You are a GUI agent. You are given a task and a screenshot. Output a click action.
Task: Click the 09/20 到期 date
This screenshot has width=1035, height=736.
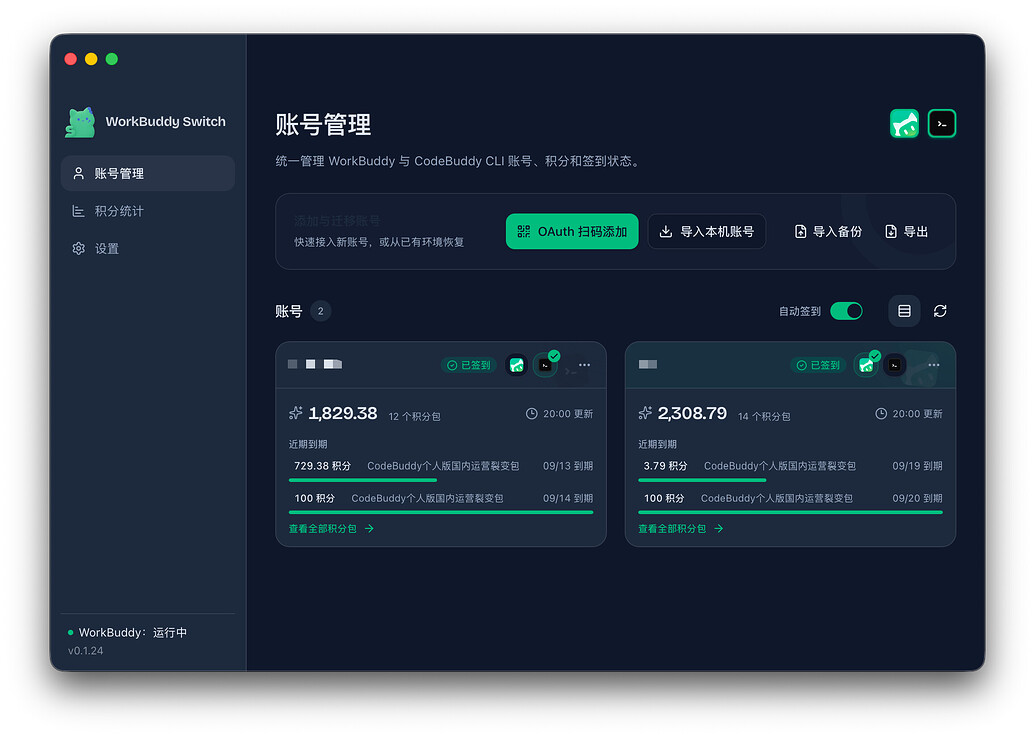917,498
